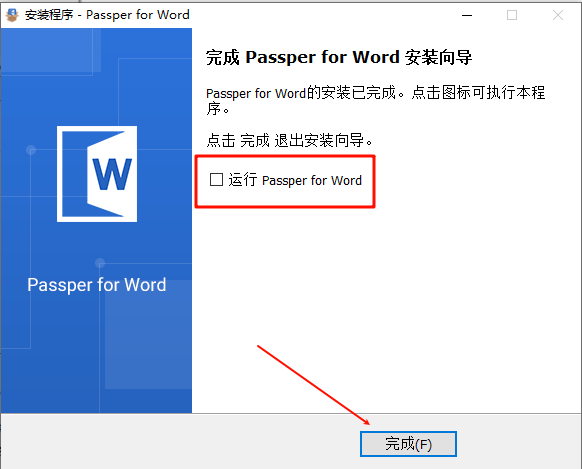Click the 完成 Passper for Word 安装向导 heading

pos(339,58)
